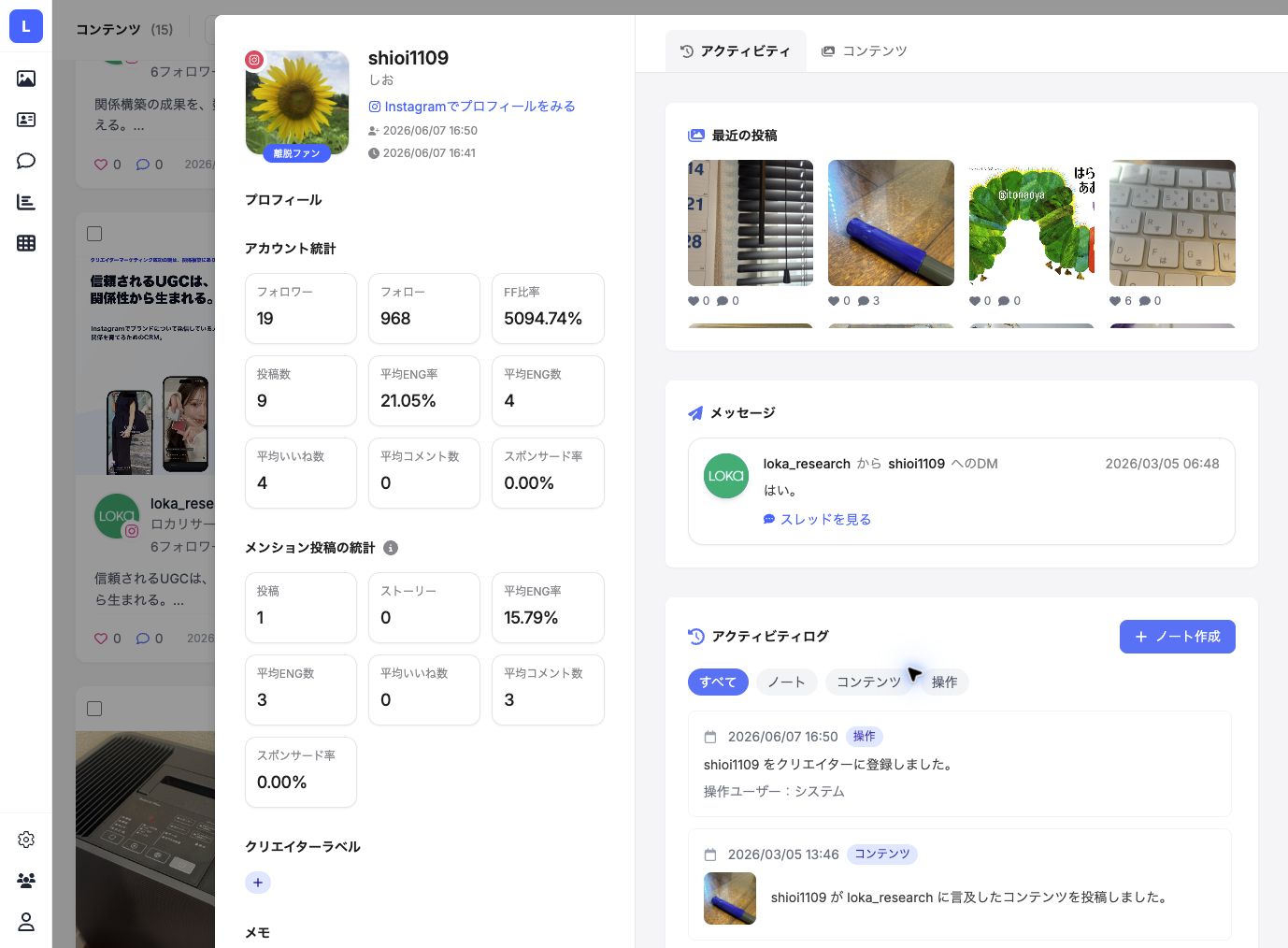Open the window blinds post thumbnail
The image size is (1288, 948).
tap(751, 223)
